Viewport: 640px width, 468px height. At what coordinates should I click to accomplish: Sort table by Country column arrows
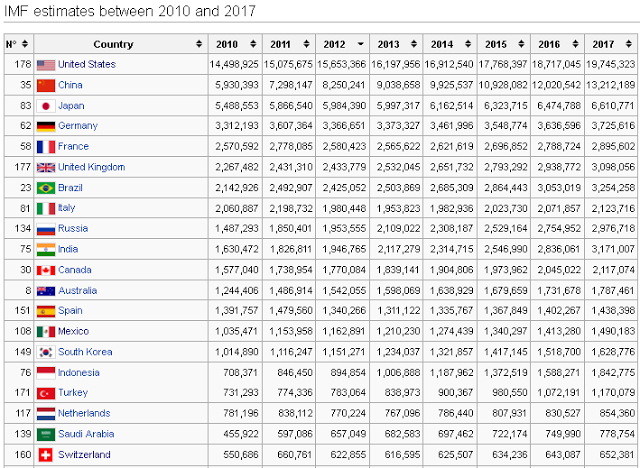(x=199, y=44)
